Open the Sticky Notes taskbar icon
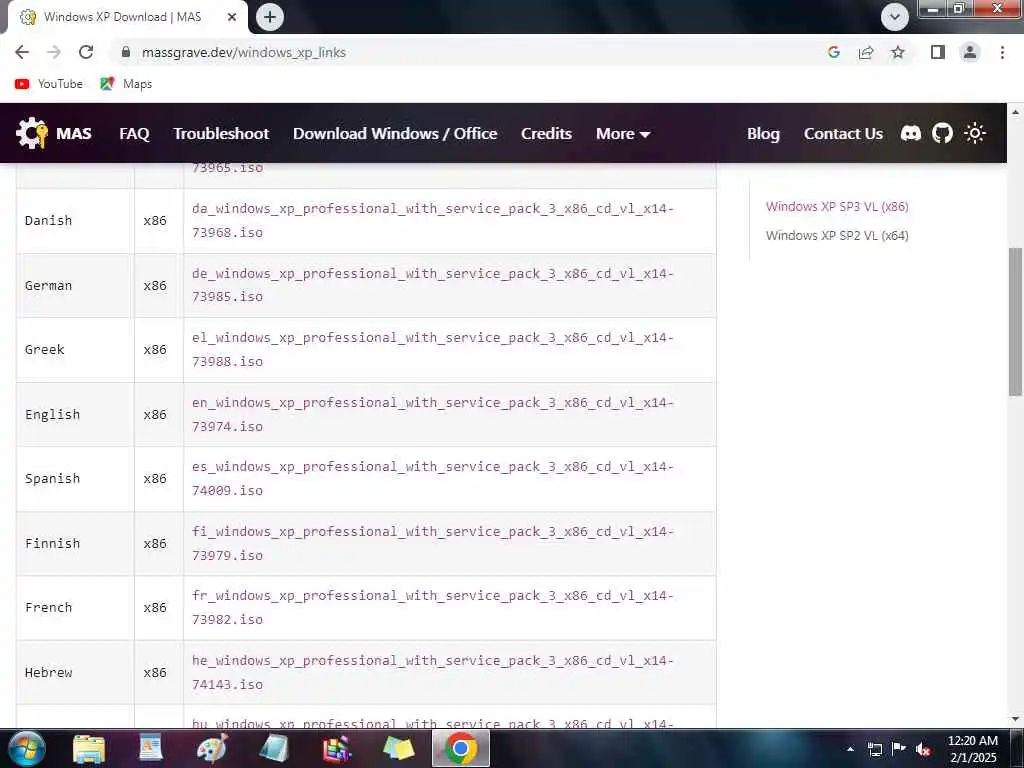The height and width of the screenshot is (768, 1024). [399, 748]
